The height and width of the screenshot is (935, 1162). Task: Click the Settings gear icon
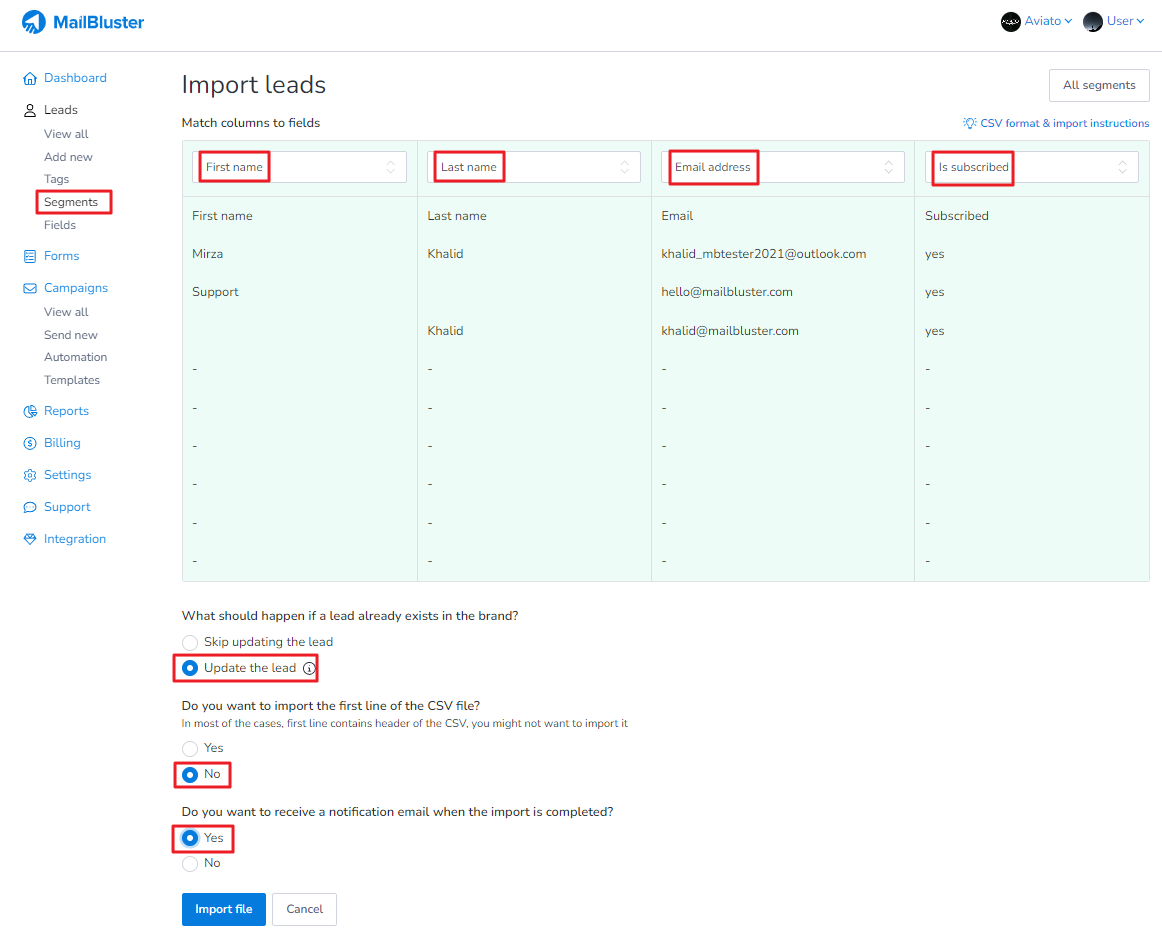(30, 475)
